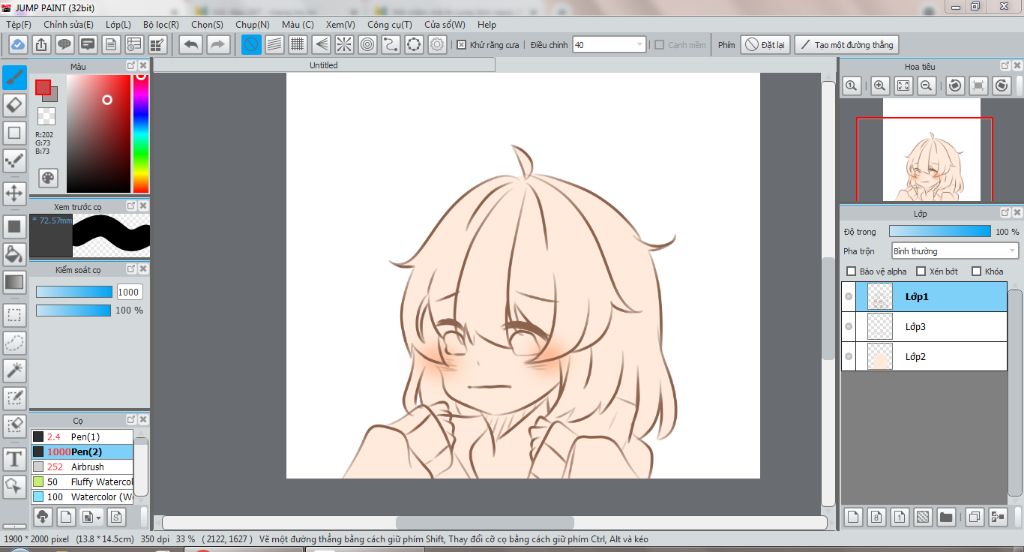Open Lớp(L) menu
Screen dimensions: 1024x552
[118, 24]
